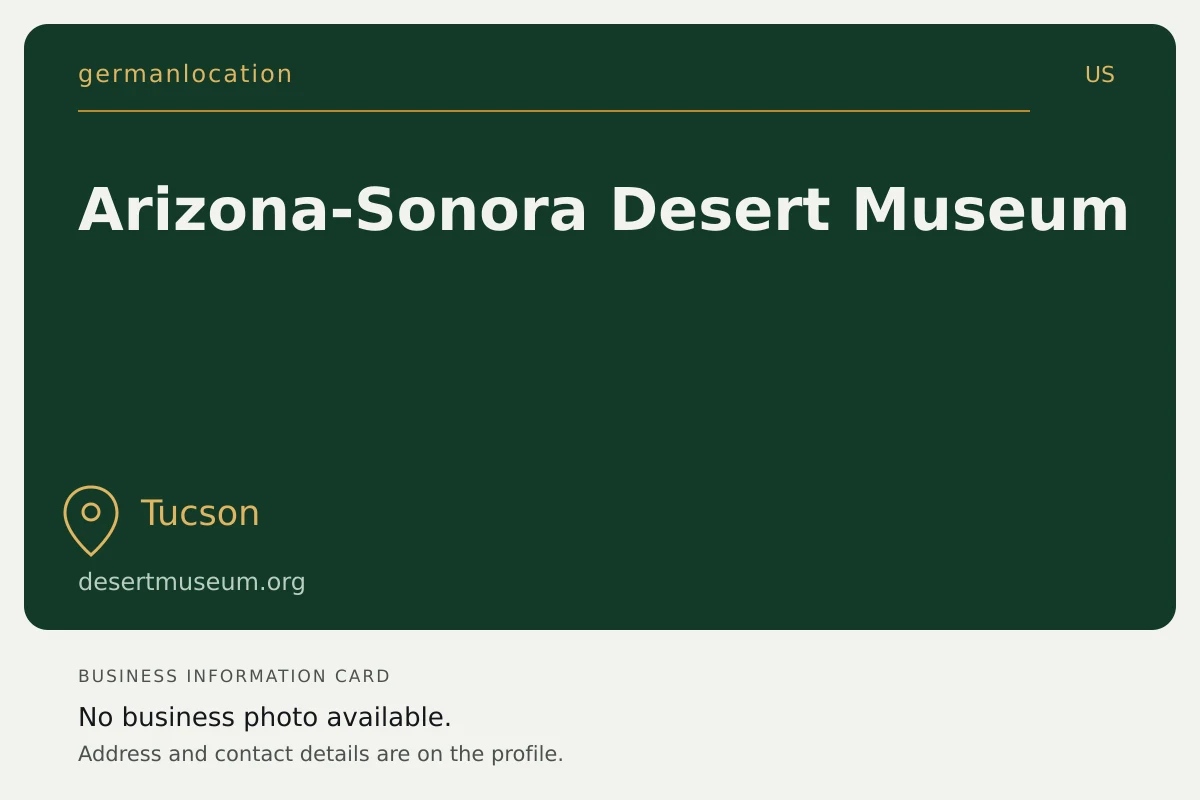Click the word Arizona-Sonora in the heading

coord(332,209)
